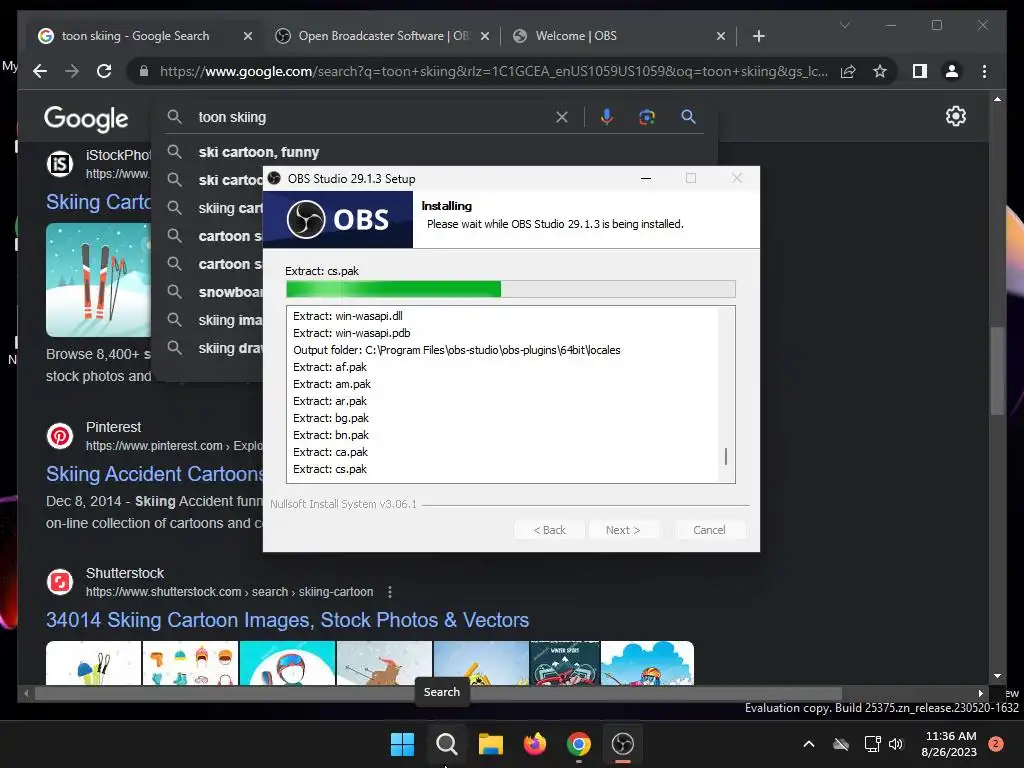Screen dimensions: 1024x768
Task: Open Google quick settings gear
Action: (x=955, y=116)
